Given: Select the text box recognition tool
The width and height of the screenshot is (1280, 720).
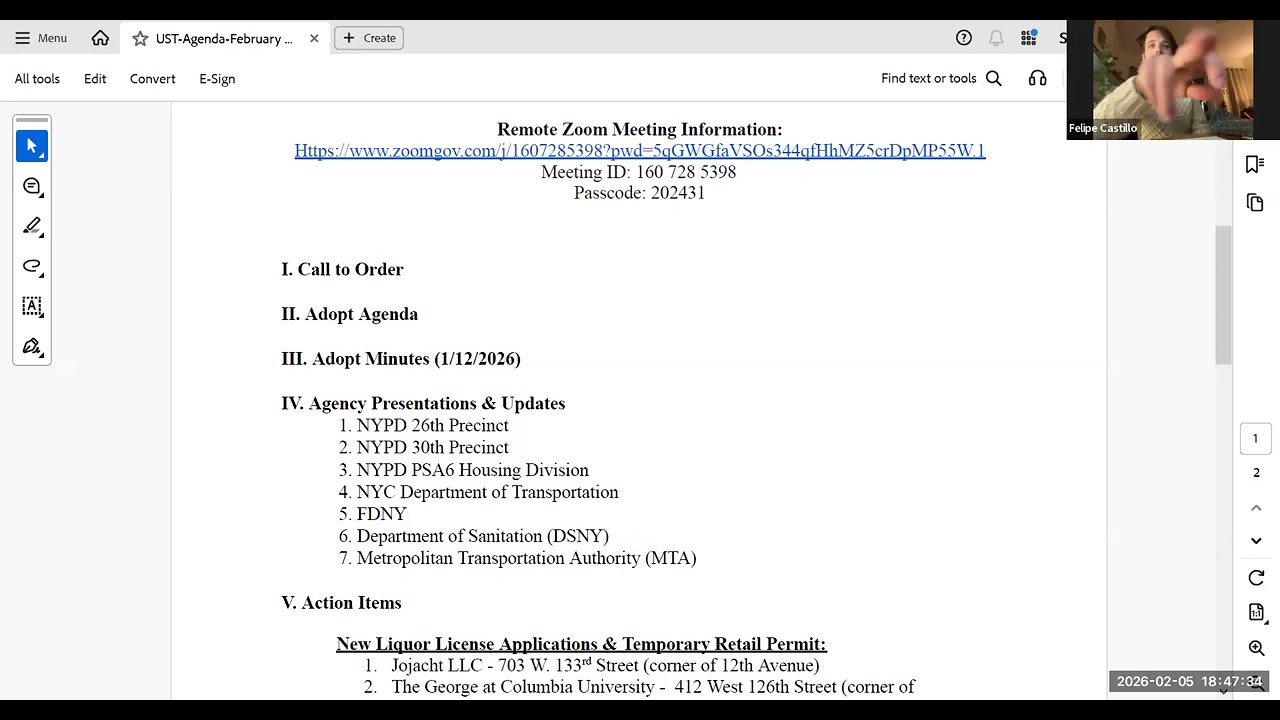Looking at the screenshot, I should coord(32,306).
